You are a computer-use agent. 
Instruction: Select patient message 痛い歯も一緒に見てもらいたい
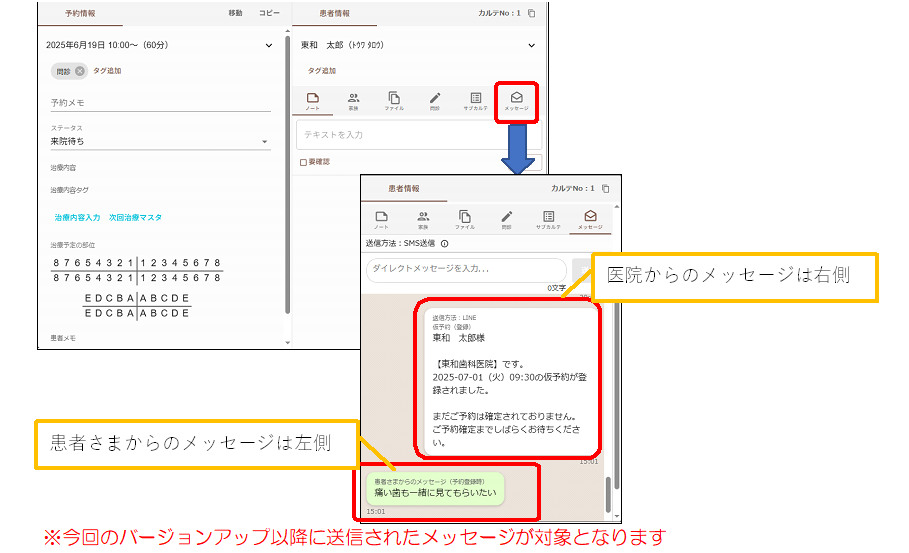[x=435, y=488]
